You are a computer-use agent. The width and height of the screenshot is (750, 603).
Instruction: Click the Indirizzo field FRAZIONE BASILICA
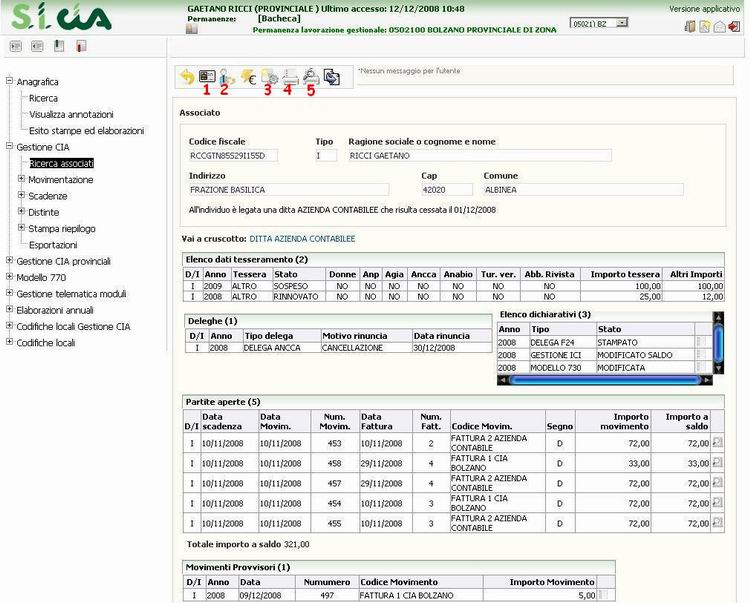288,190
